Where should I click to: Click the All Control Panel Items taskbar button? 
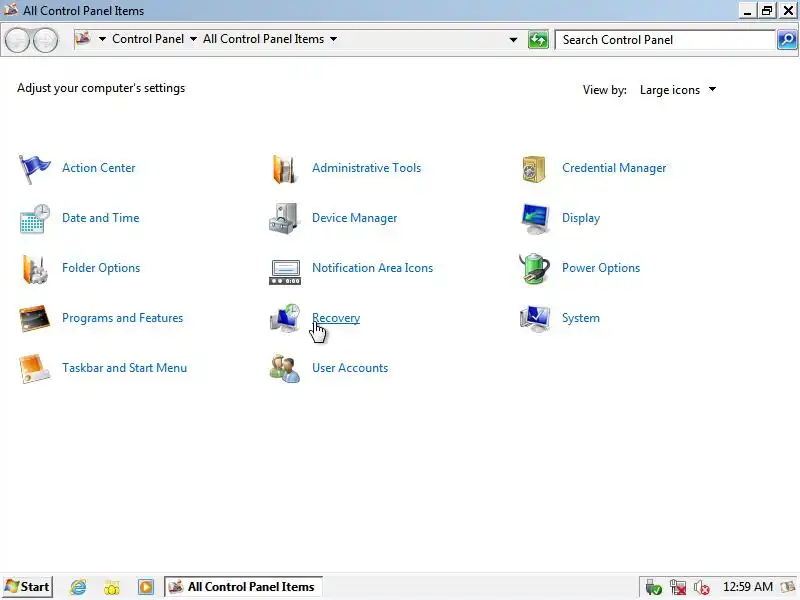[x=243, y=587]
